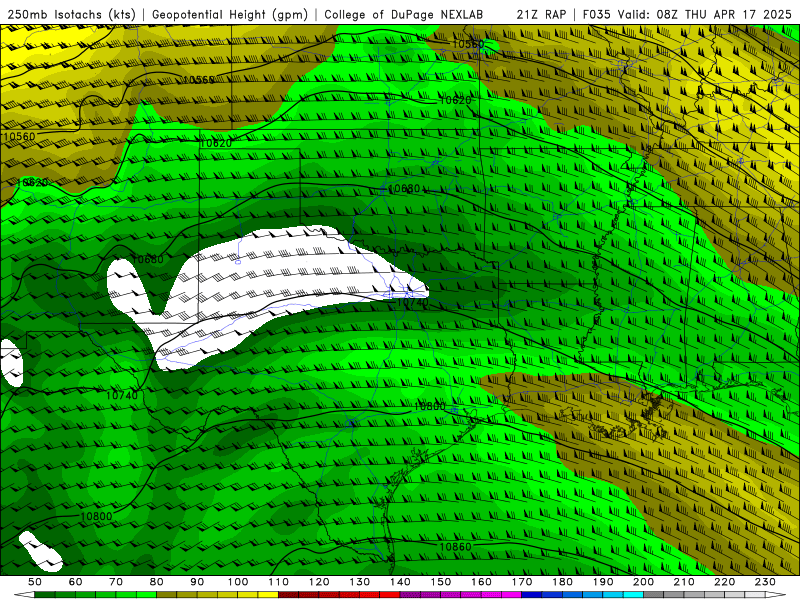Click the 10800 contour label near the Gulf coast
800x600 pixels.
coord(430,406)
